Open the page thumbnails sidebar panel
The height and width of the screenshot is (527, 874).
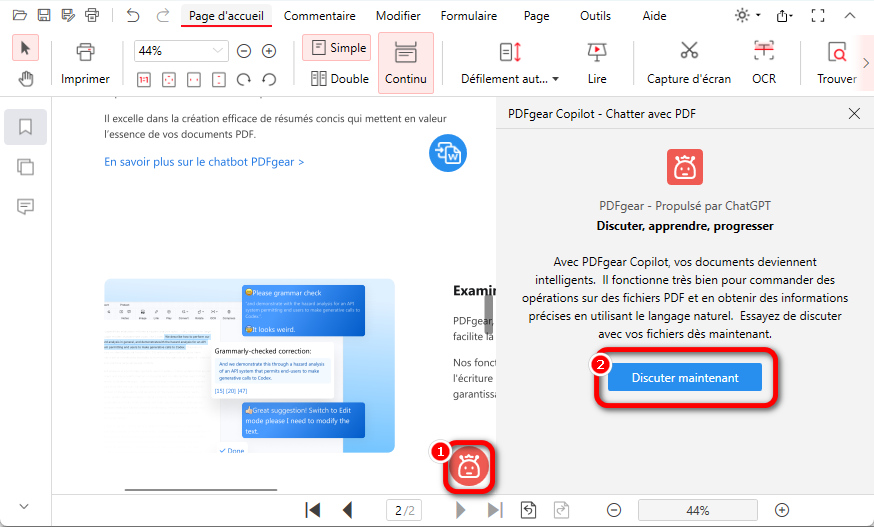click(x=26, y=167)
